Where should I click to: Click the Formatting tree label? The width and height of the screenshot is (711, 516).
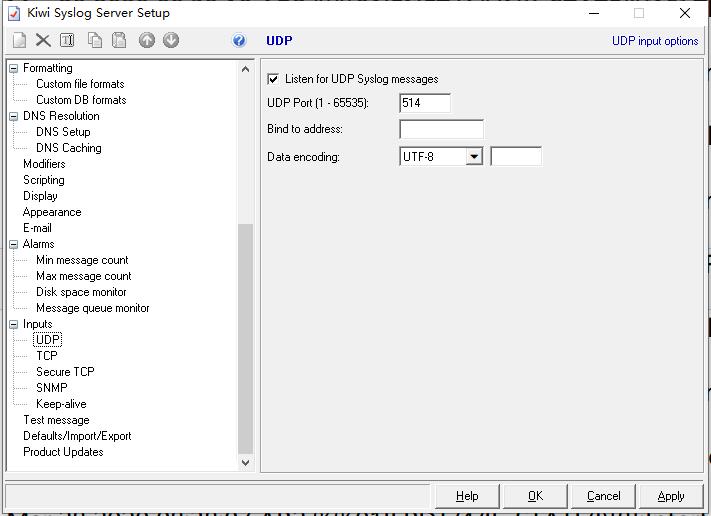pos(48,68)
